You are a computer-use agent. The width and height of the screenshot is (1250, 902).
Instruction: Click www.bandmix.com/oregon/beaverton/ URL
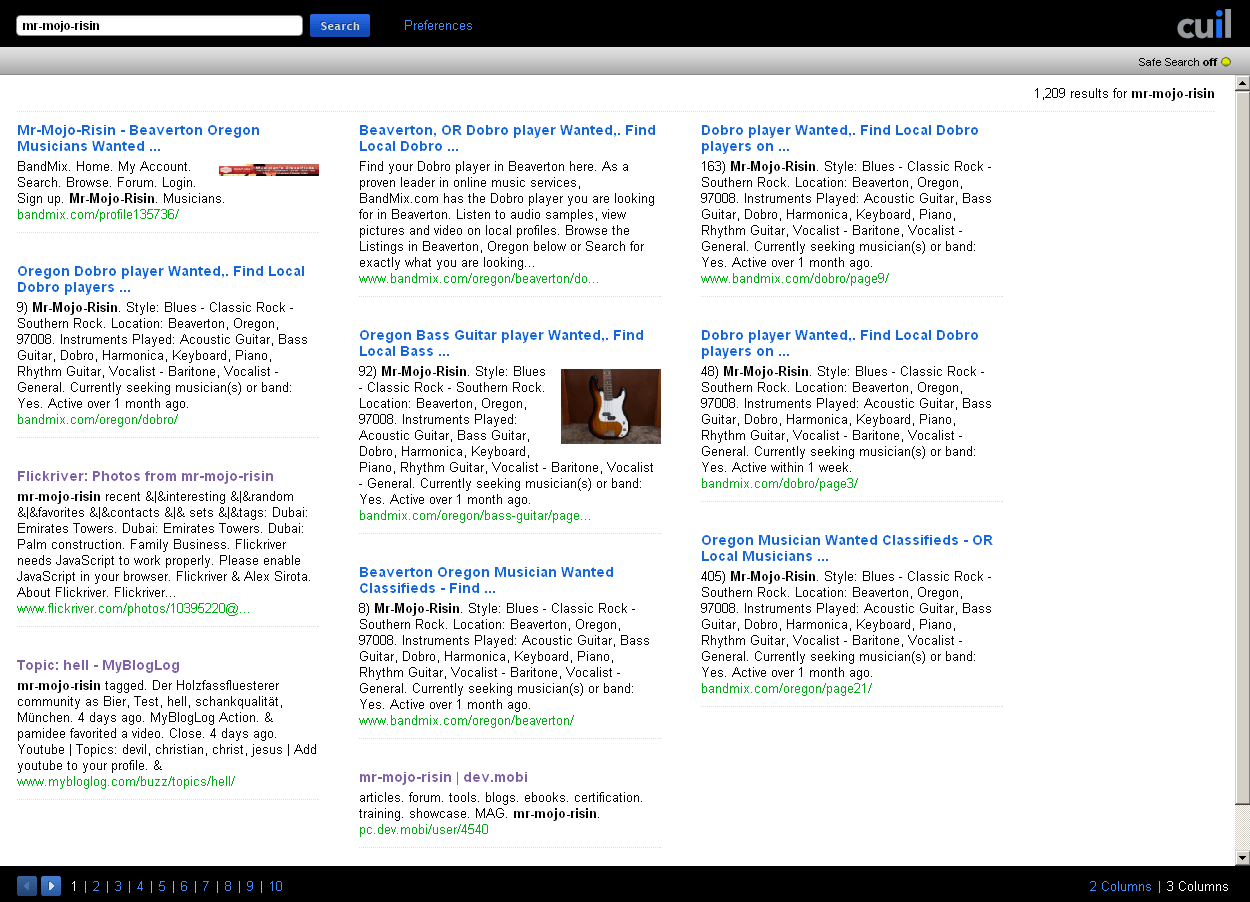point(467,721)
